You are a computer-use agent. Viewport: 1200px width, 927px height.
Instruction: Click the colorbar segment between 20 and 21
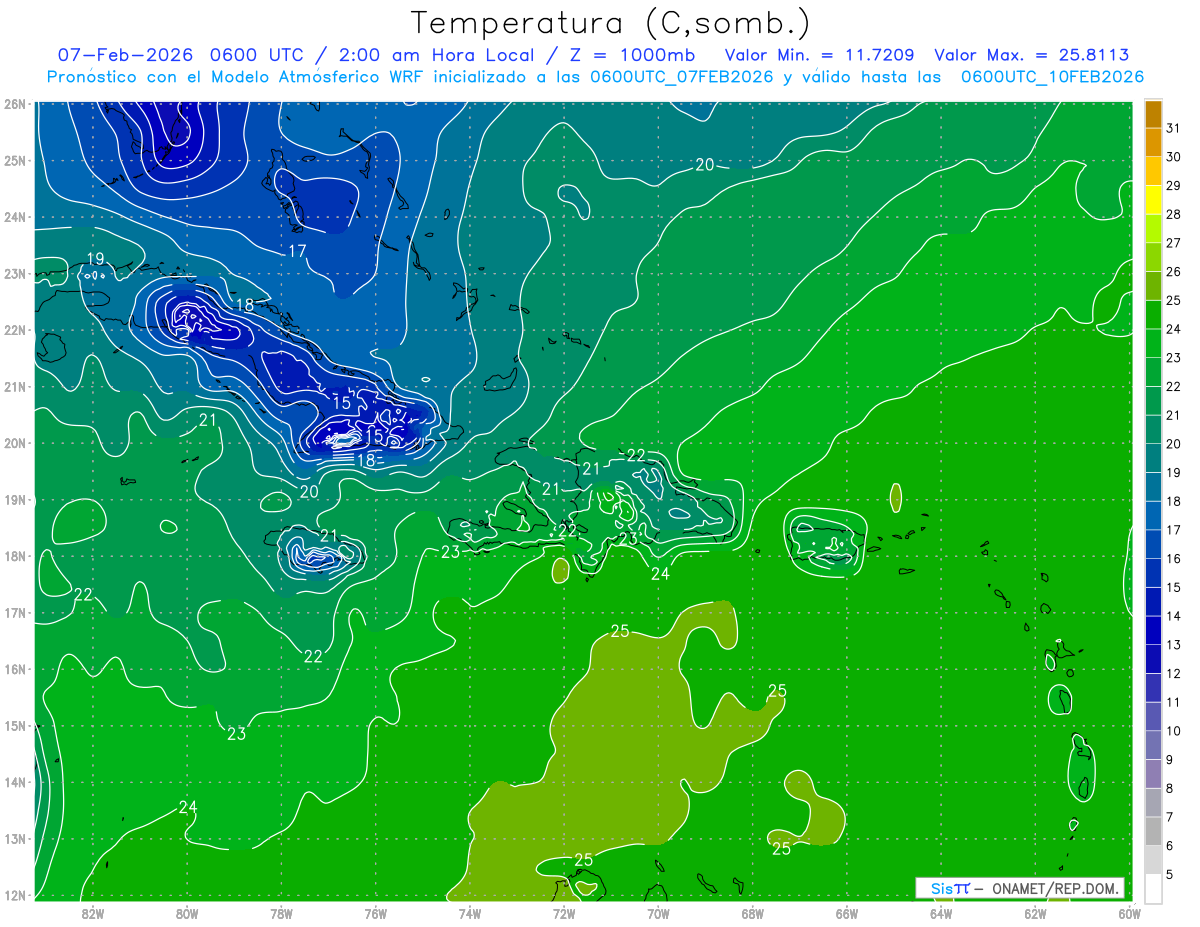[1154, 430]
